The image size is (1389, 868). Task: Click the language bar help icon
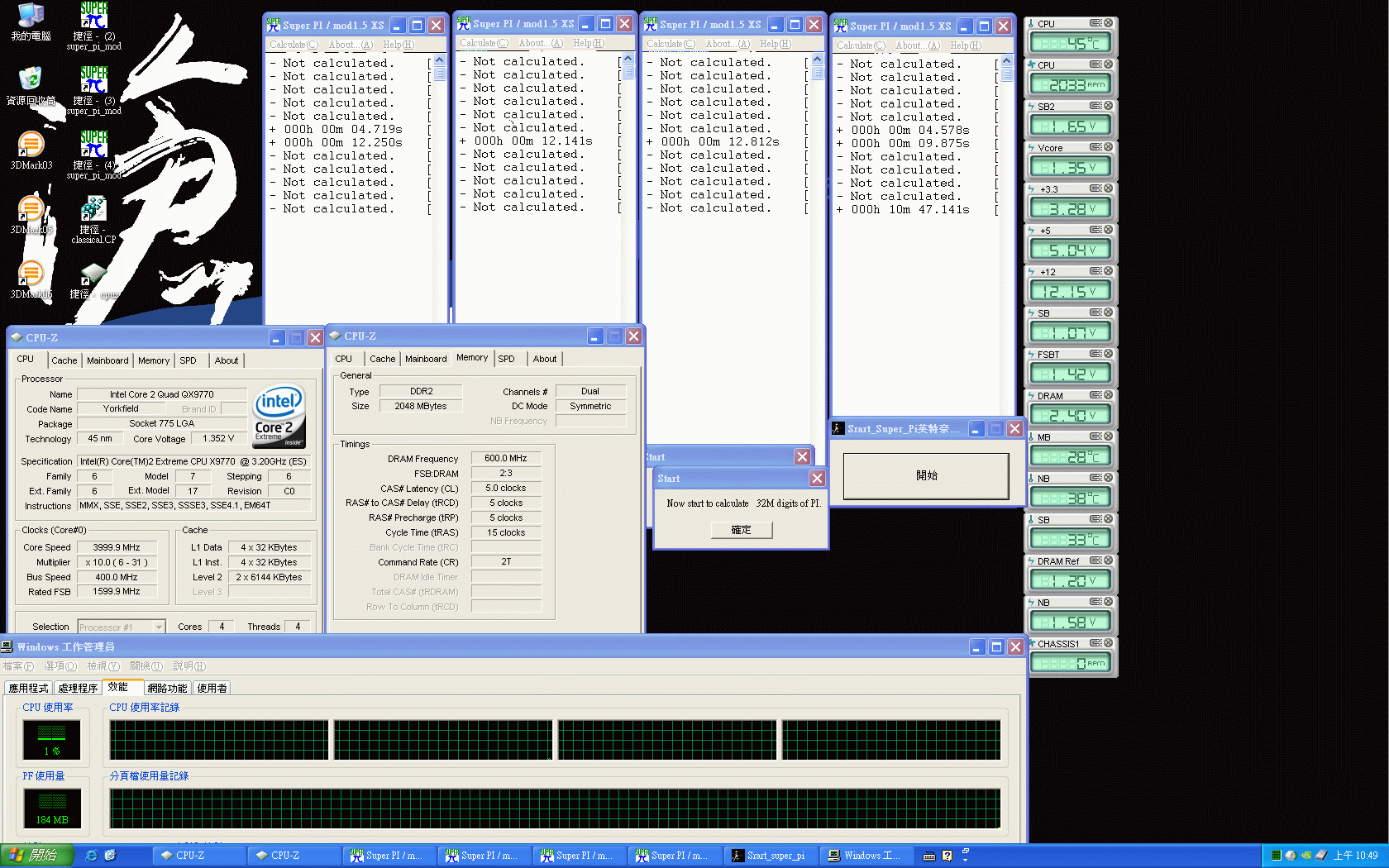pyautogui.click(x=947, y=856)
